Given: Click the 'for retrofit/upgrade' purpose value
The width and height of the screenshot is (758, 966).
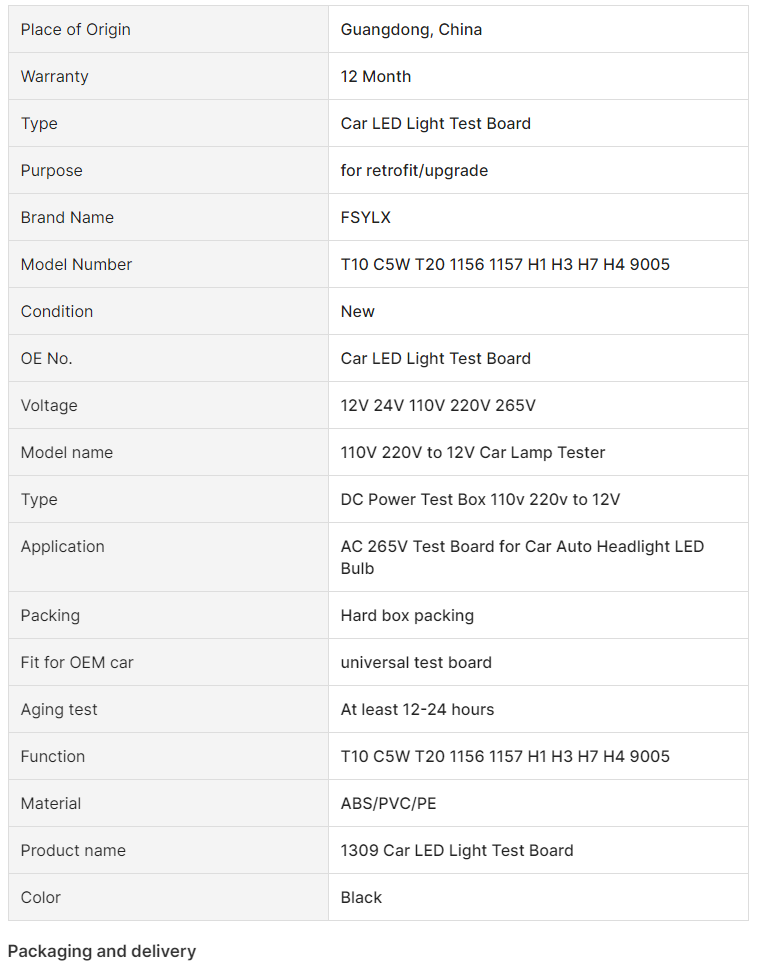Looking at the screenshot, I should click(414, 171).
